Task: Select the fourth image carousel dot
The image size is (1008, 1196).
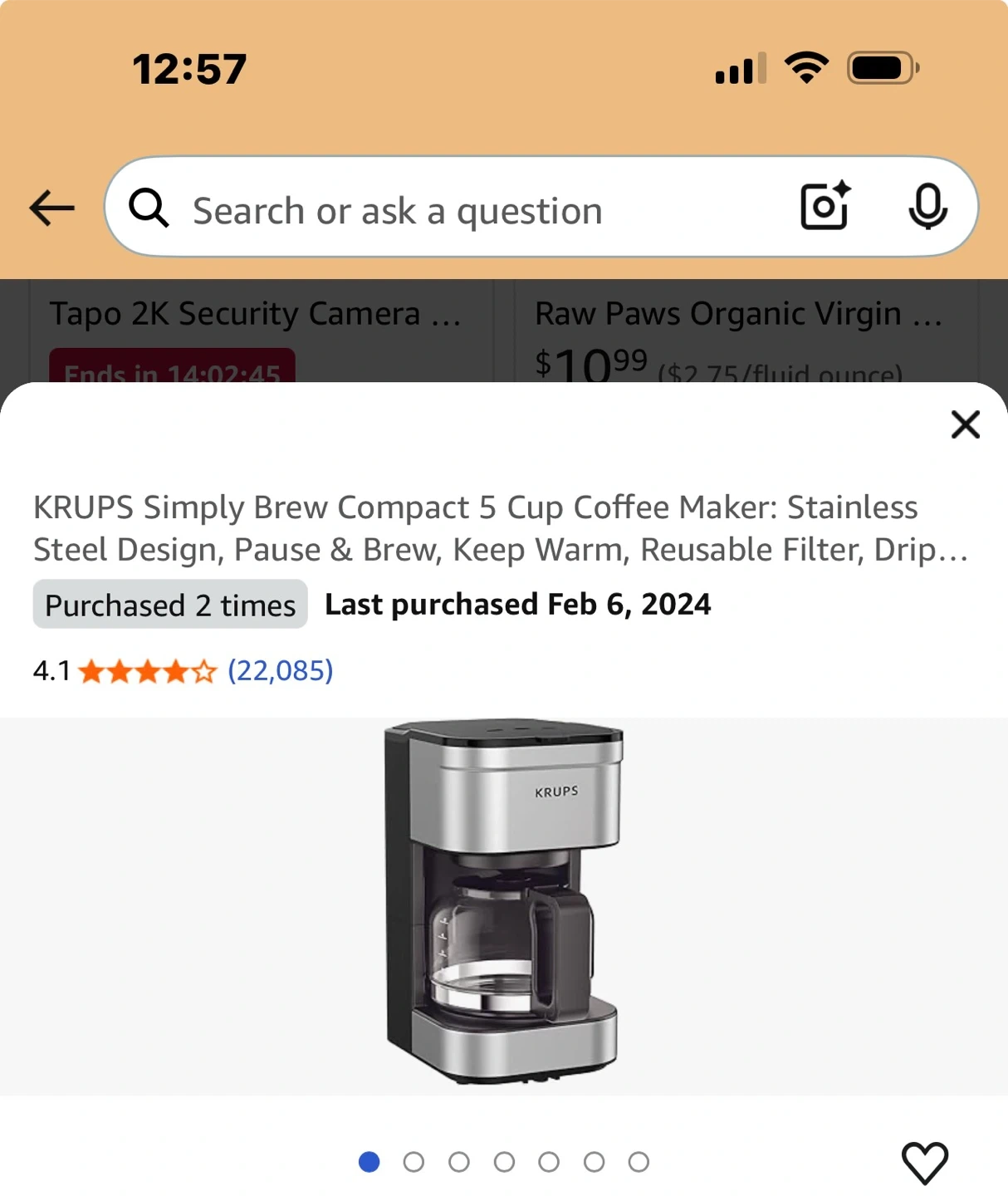Action: (504, 1162)
